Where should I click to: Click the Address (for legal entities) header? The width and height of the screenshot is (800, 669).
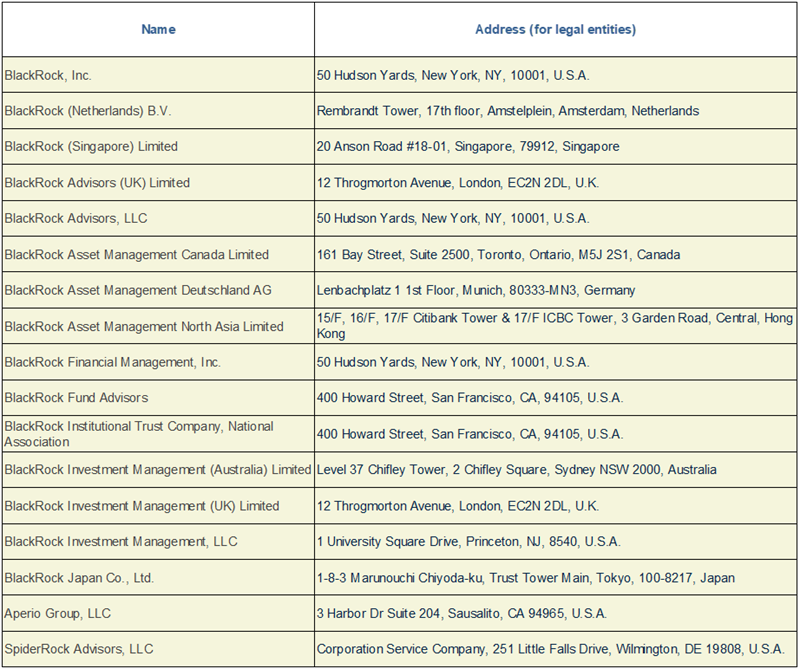tap(555, 29)
